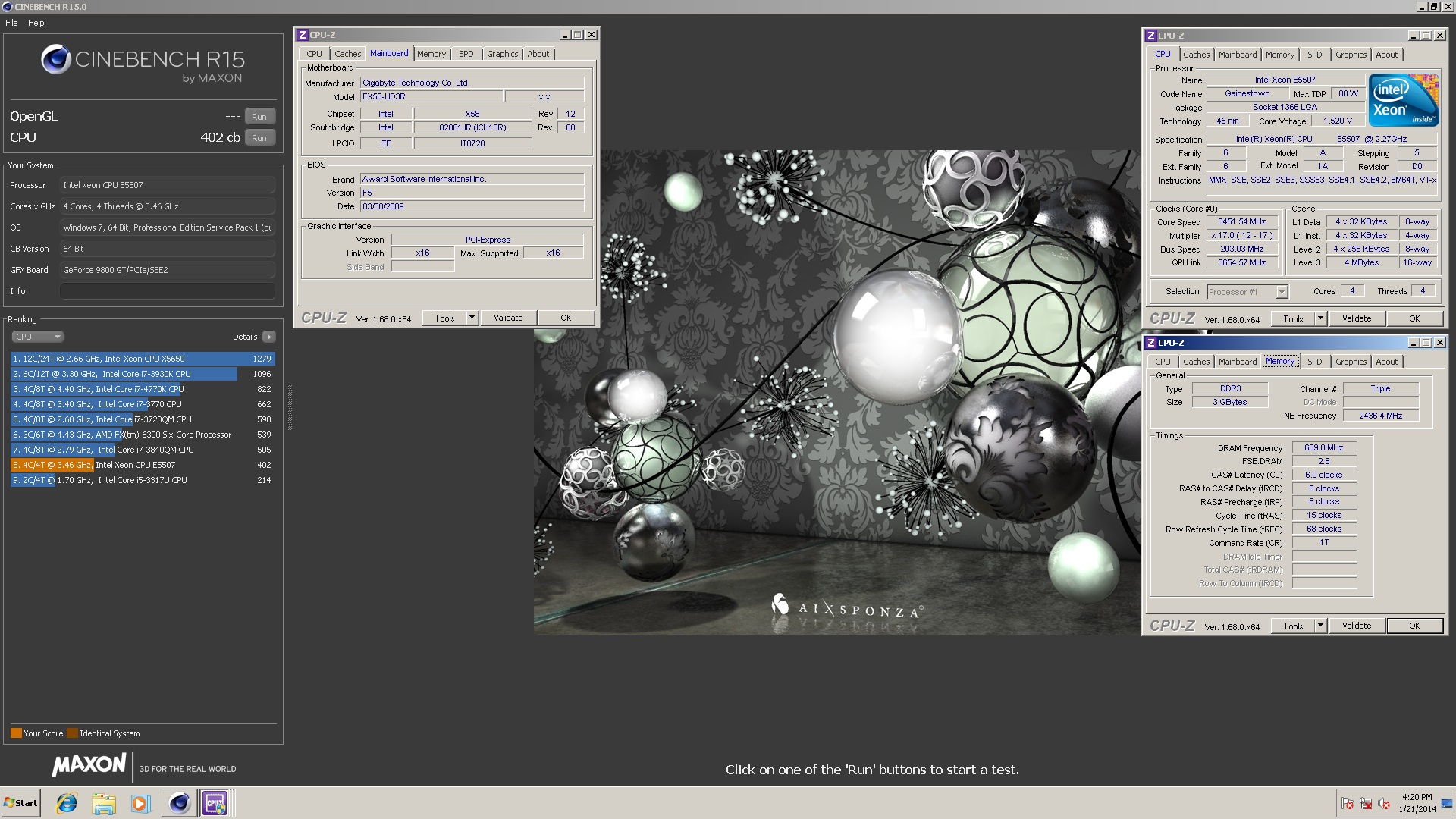Open Memory tab in upper-right CPU-Z window

[x=1279, y=55]
